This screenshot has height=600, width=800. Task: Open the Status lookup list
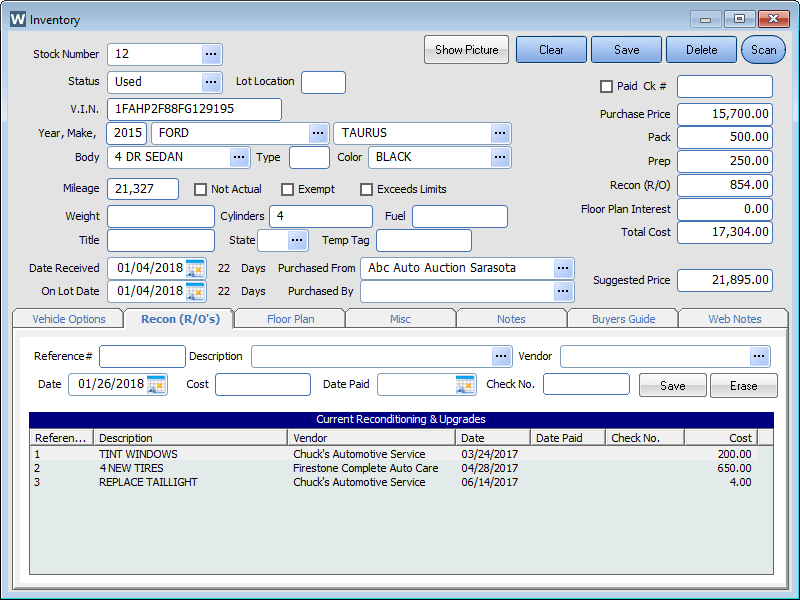tap(211, 82)
